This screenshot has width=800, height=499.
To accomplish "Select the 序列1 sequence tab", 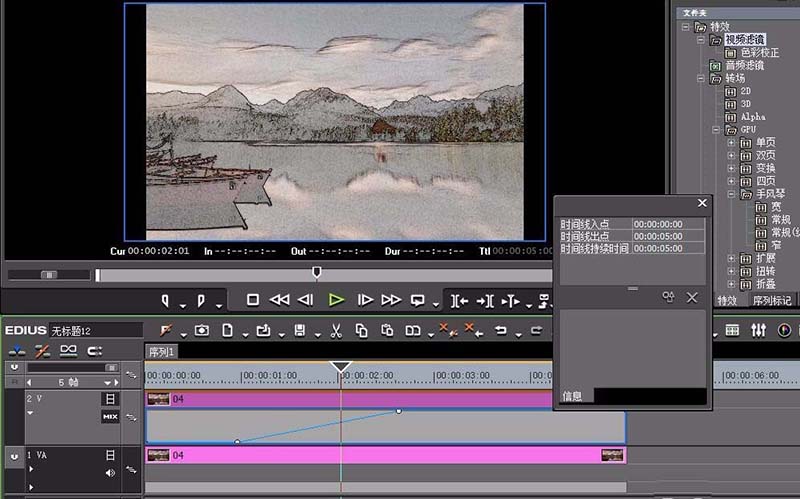I will [161, 352].
